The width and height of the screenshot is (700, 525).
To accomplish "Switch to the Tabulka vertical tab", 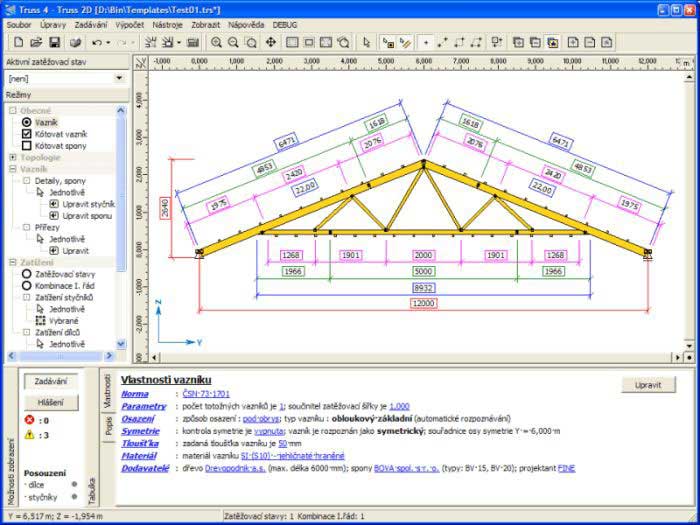I will click(92, 490).
